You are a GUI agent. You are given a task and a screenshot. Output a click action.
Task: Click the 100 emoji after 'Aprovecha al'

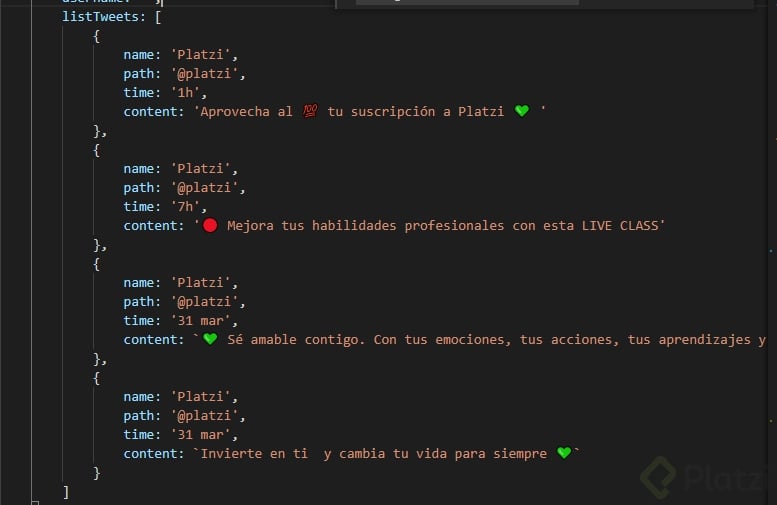click(310, 111)
